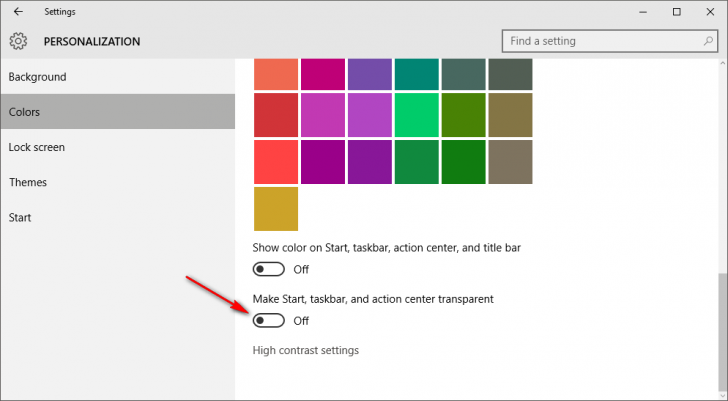This screenshot has height=401, width=728.
Task: Select the Colors section
Action: (x=24, y=112)
